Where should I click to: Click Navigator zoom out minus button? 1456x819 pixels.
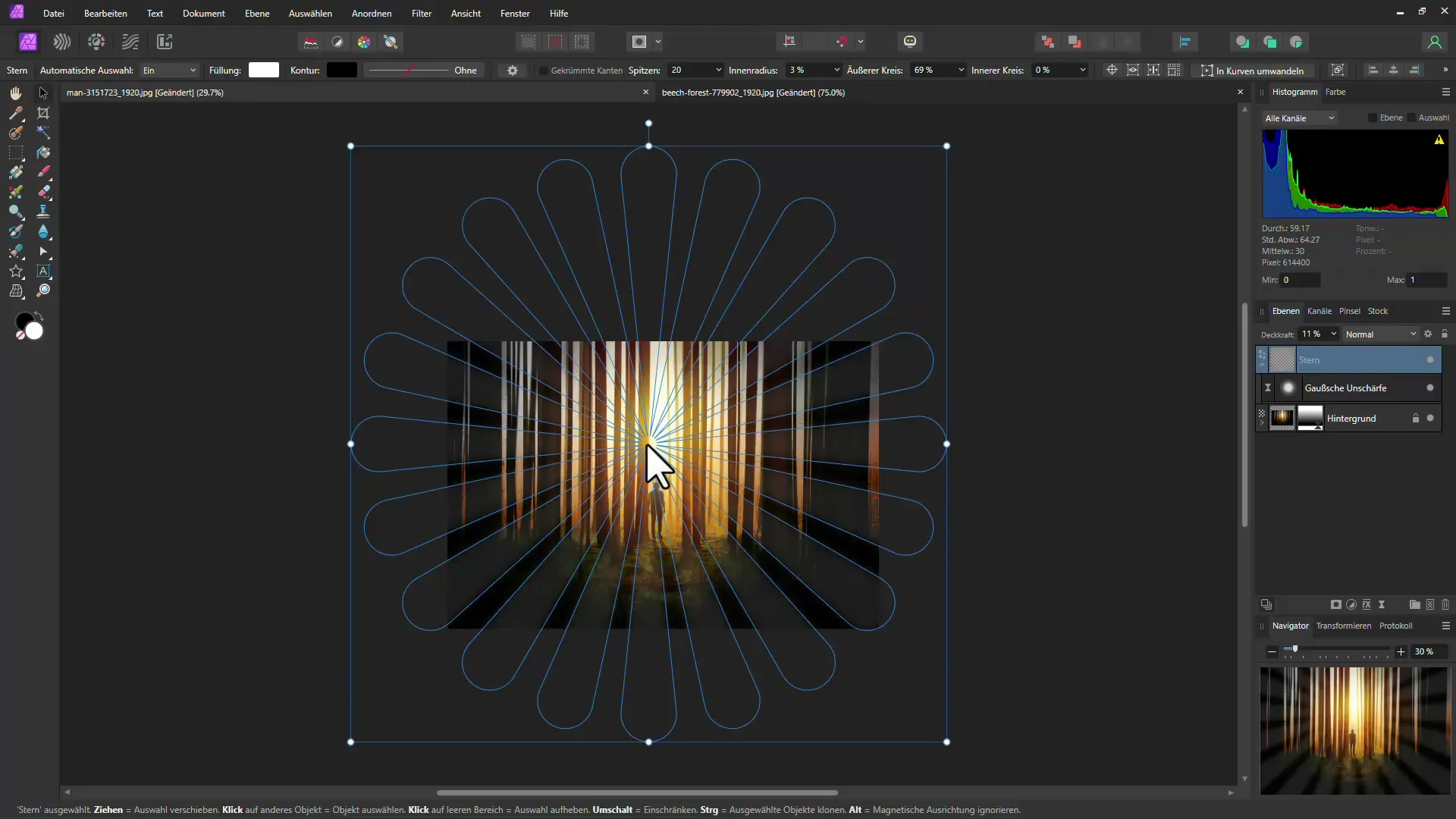pyautogui.click(x=1272, y=652)
